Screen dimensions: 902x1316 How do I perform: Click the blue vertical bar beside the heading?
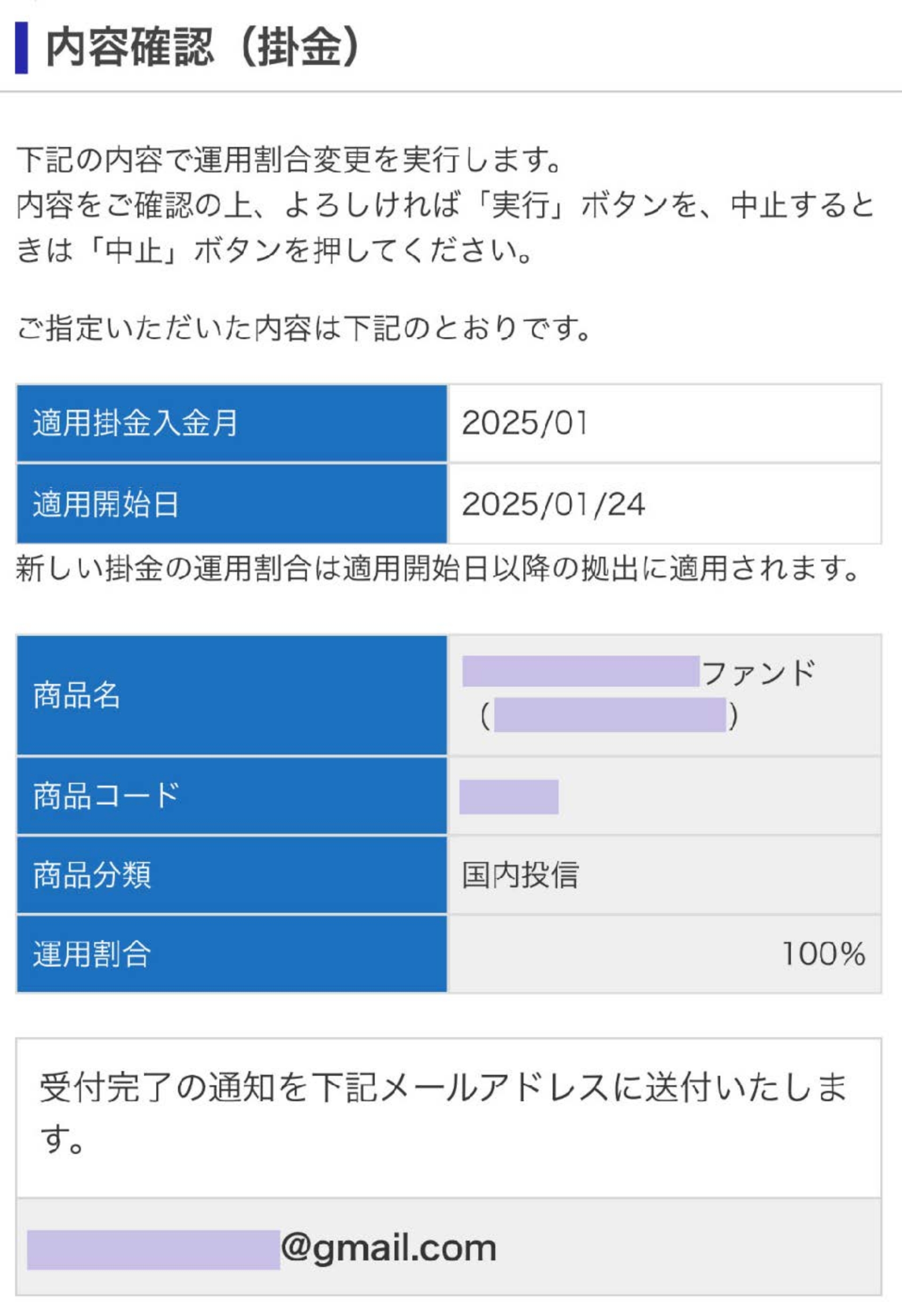point(22,48)
